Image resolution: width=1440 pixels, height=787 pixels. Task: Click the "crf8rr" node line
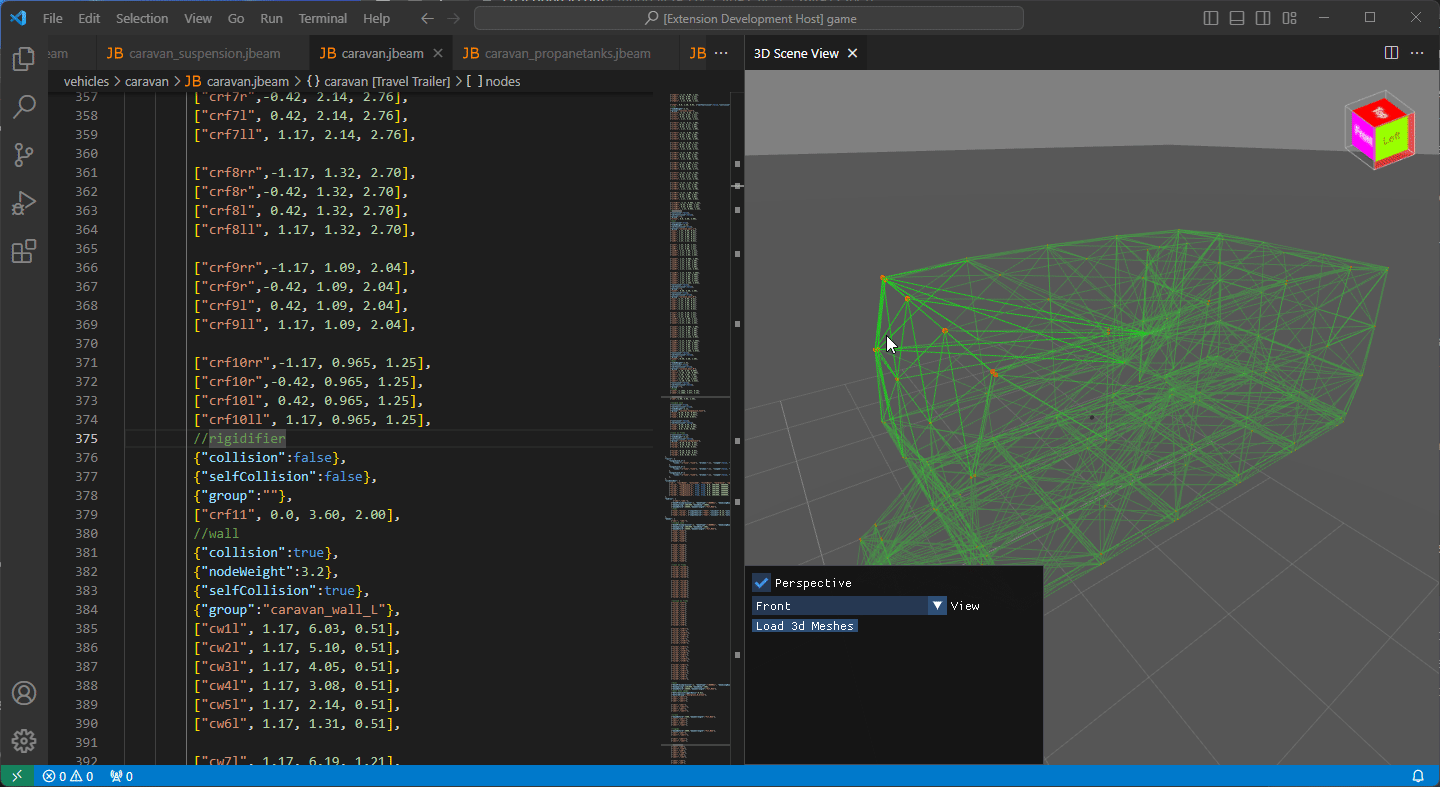[x=305, y=172]
